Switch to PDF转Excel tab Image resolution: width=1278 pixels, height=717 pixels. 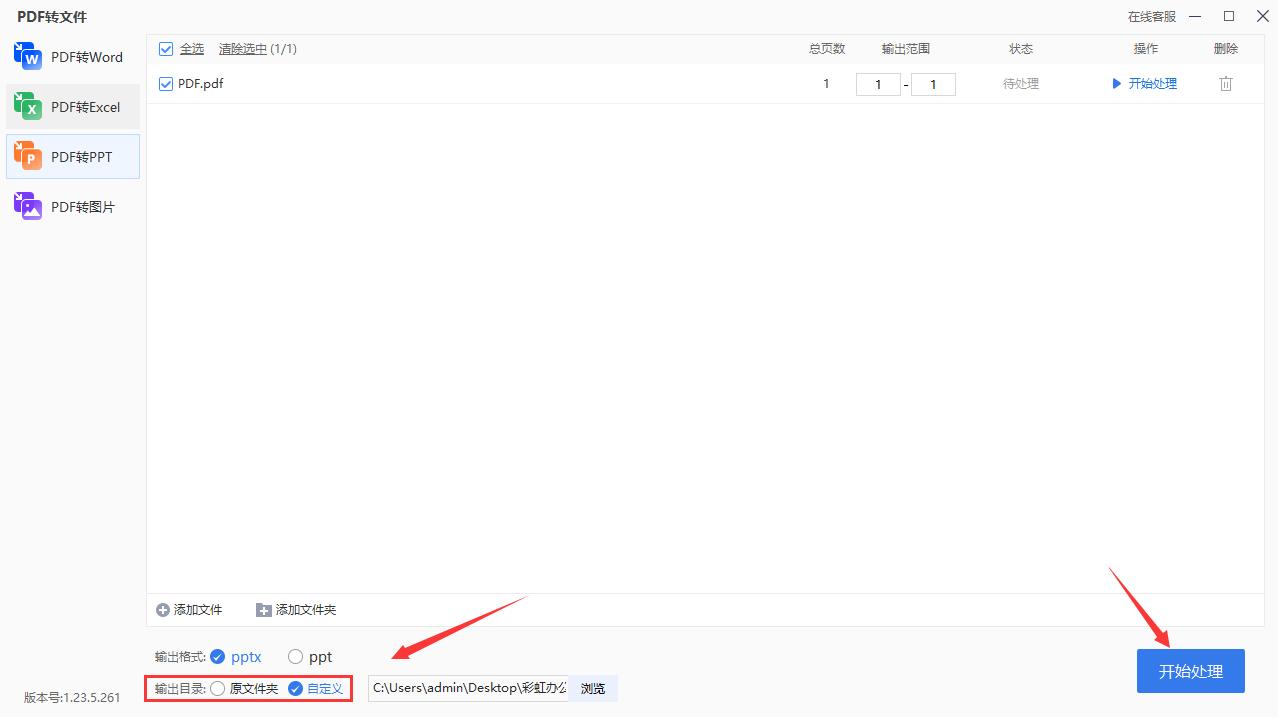coord(73,107)
